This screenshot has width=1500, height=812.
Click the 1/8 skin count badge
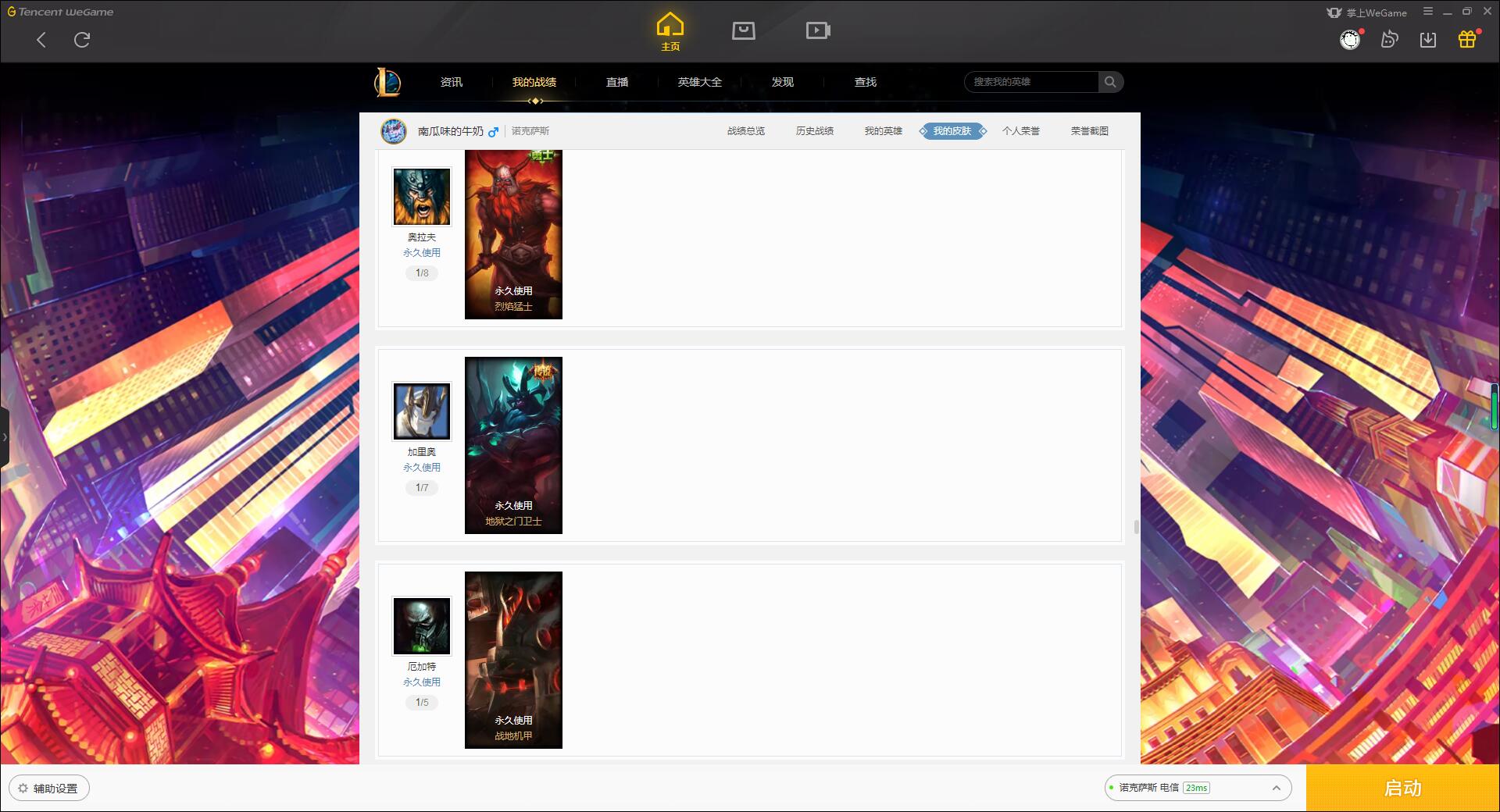tap(422, 273)
